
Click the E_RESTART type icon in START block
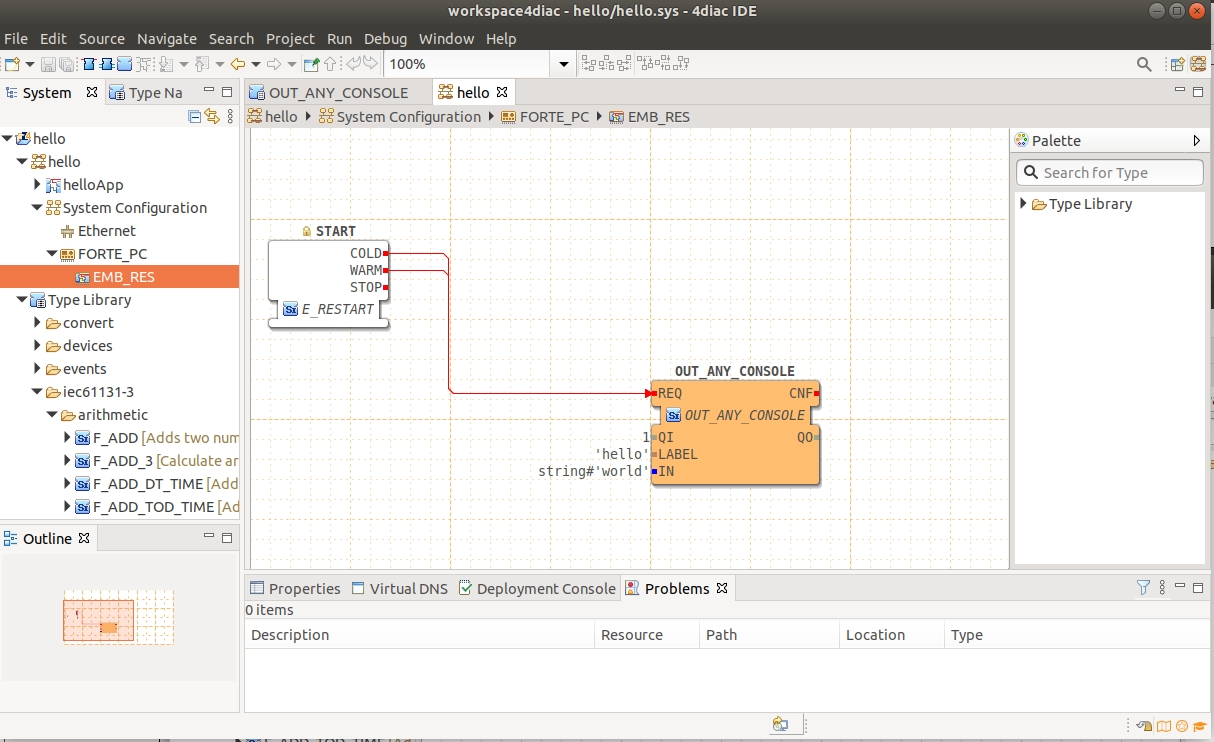pos(290,309)
